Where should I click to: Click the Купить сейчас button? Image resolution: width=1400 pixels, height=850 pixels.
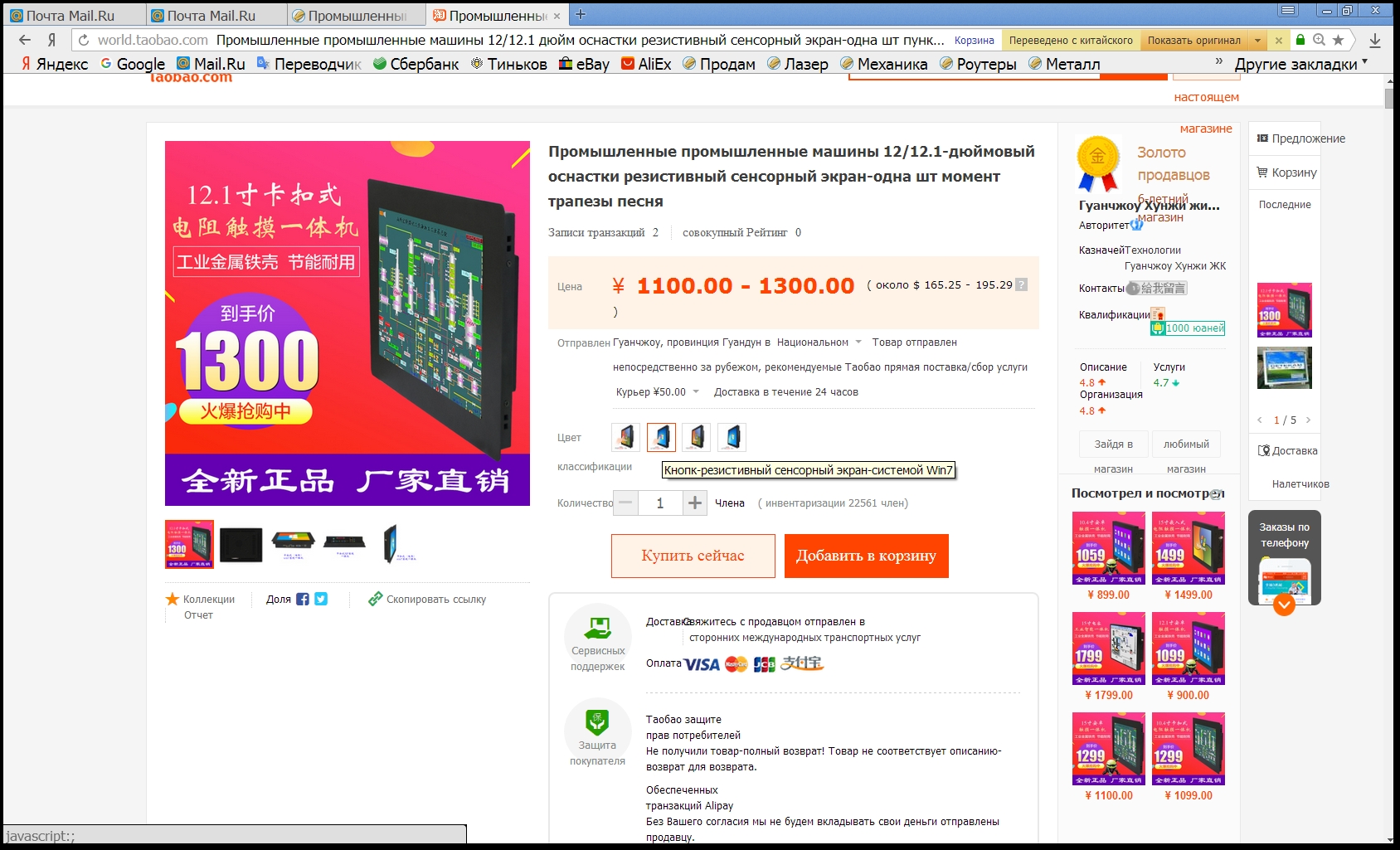[693, 556]
